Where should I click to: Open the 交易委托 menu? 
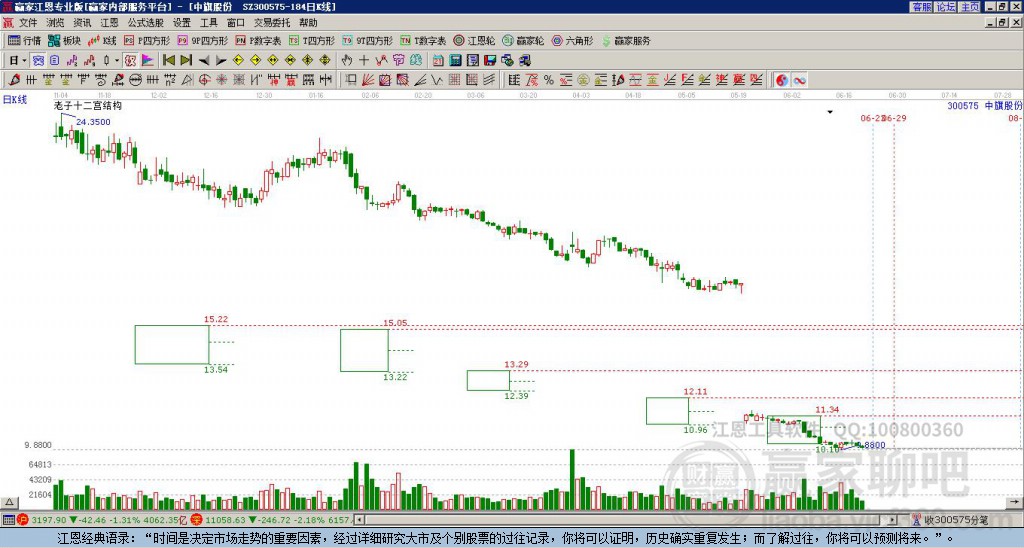click(x=272, y=23)
